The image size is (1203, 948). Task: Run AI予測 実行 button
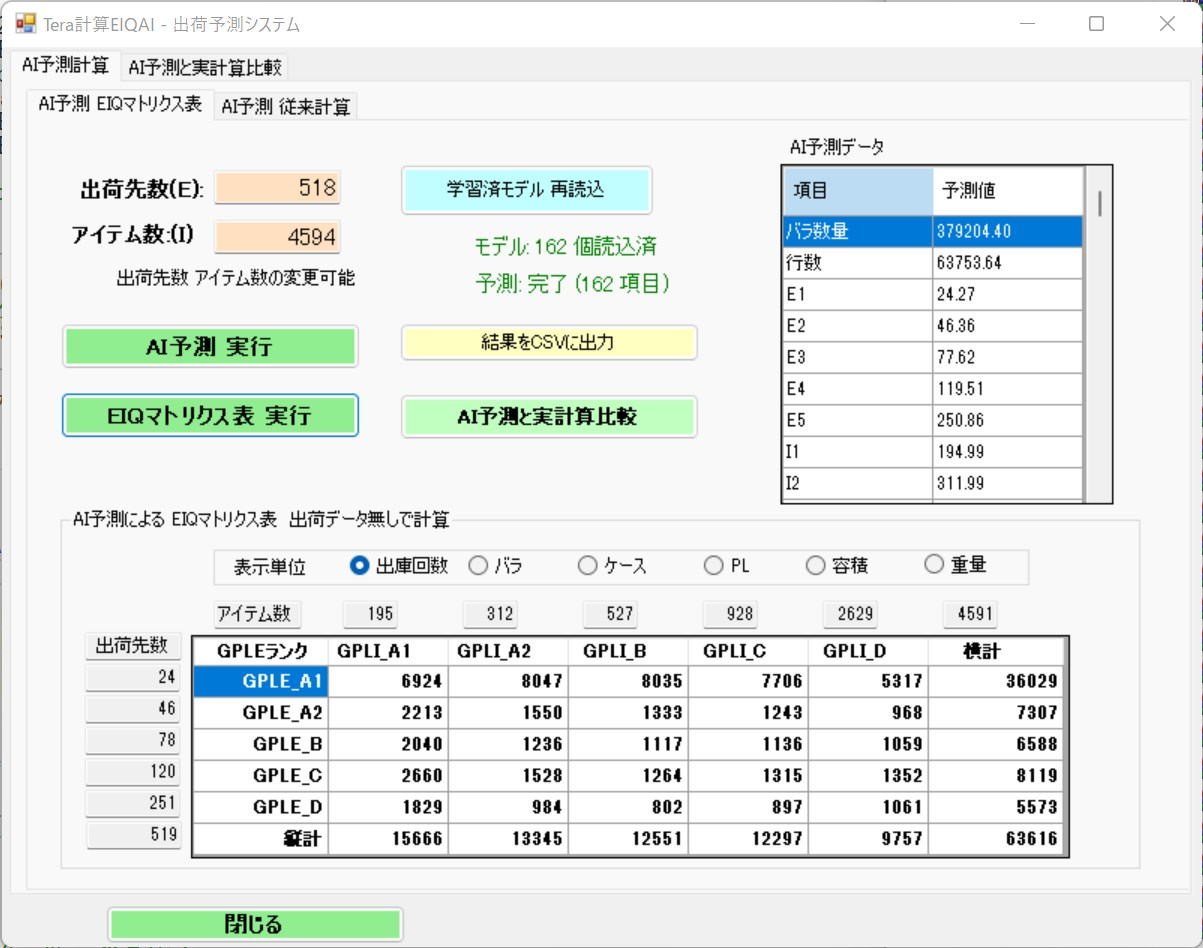(x=210, y=346)
